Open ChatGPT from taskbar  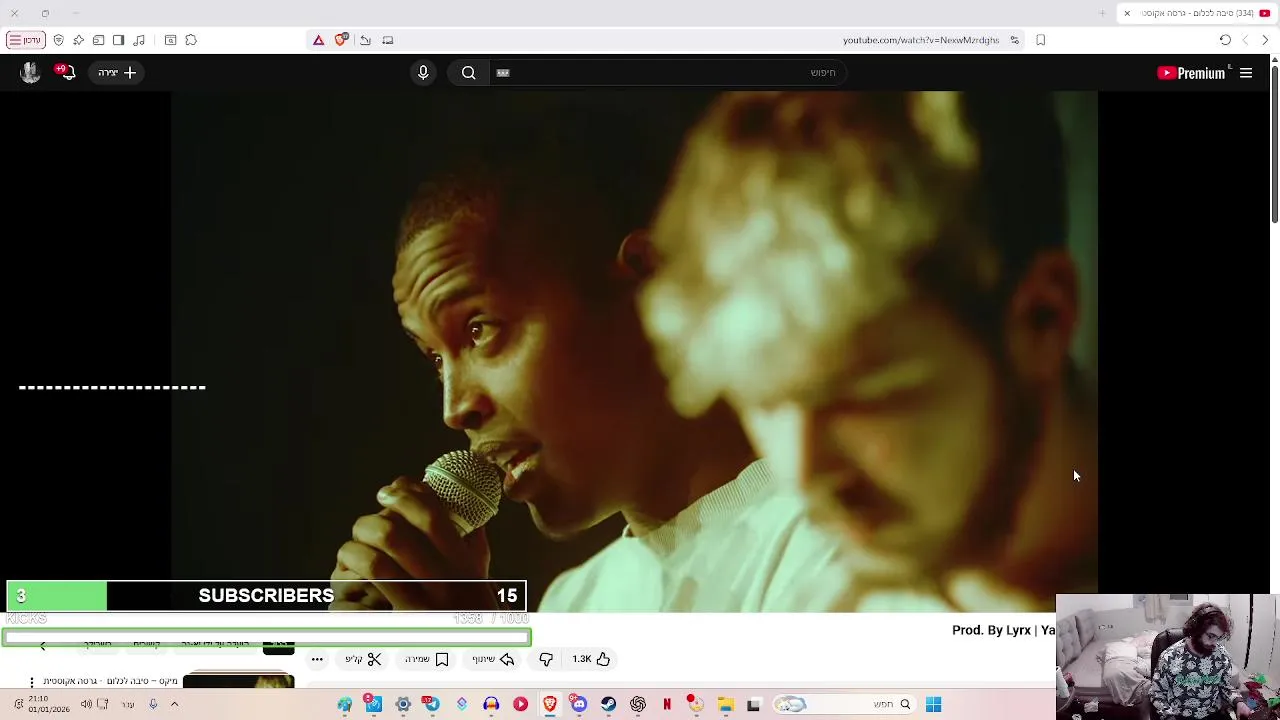coord(638,704)
